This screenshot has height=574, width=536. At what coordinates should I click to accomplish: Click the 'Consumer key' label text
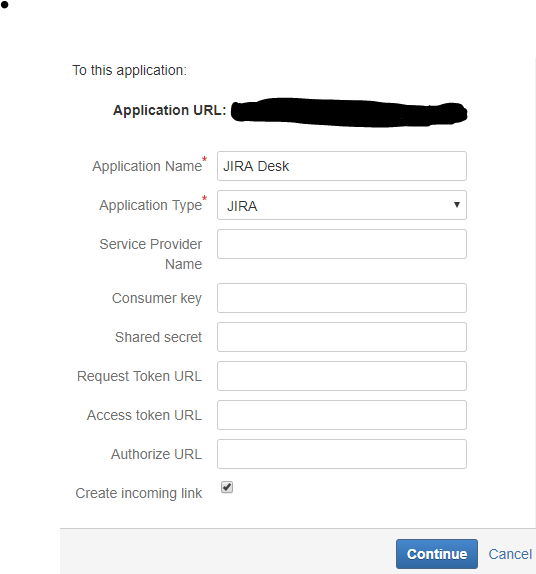(x=157, y=298)
